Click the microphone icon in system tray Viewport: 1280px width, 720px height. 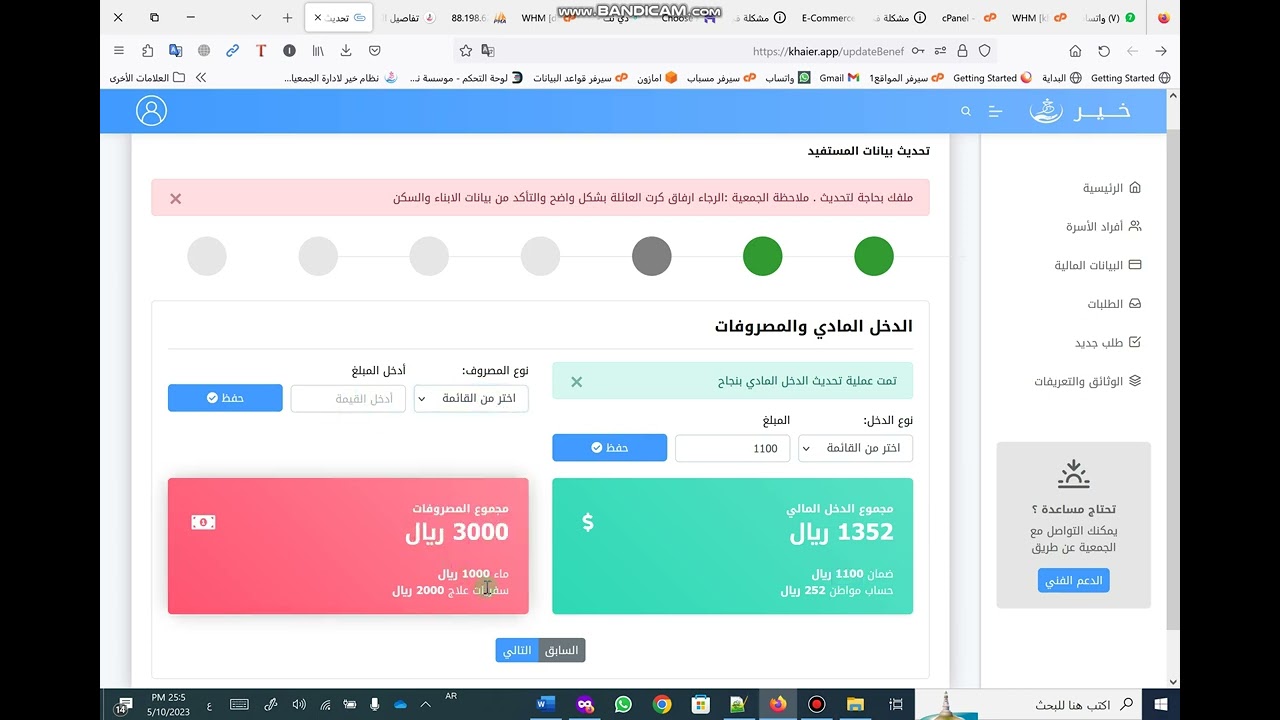375,705
